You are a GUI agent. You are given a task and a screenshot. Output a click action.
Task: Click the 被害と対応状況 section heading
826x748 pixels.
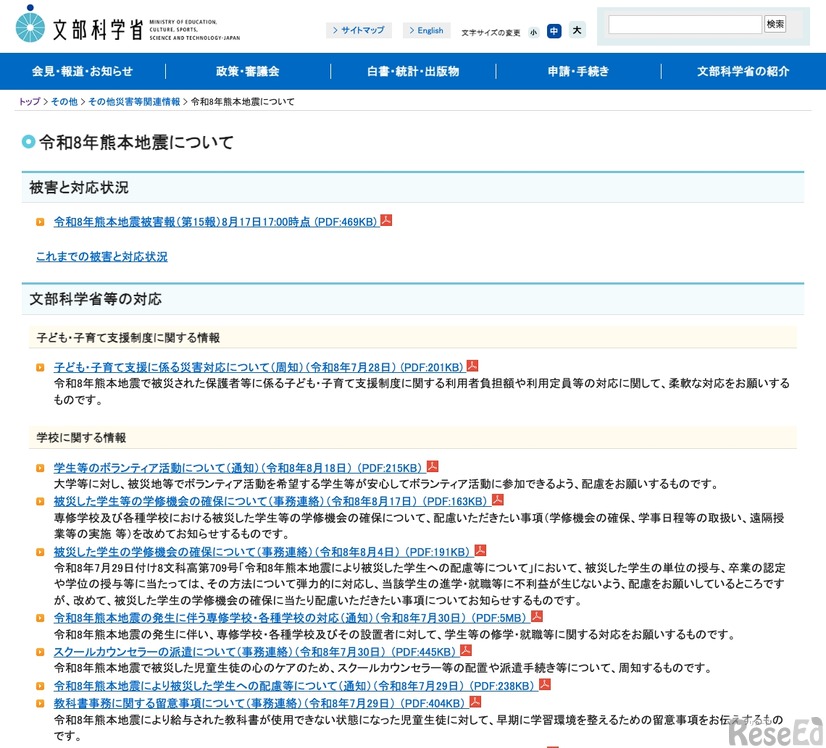(x=79, y=188)
